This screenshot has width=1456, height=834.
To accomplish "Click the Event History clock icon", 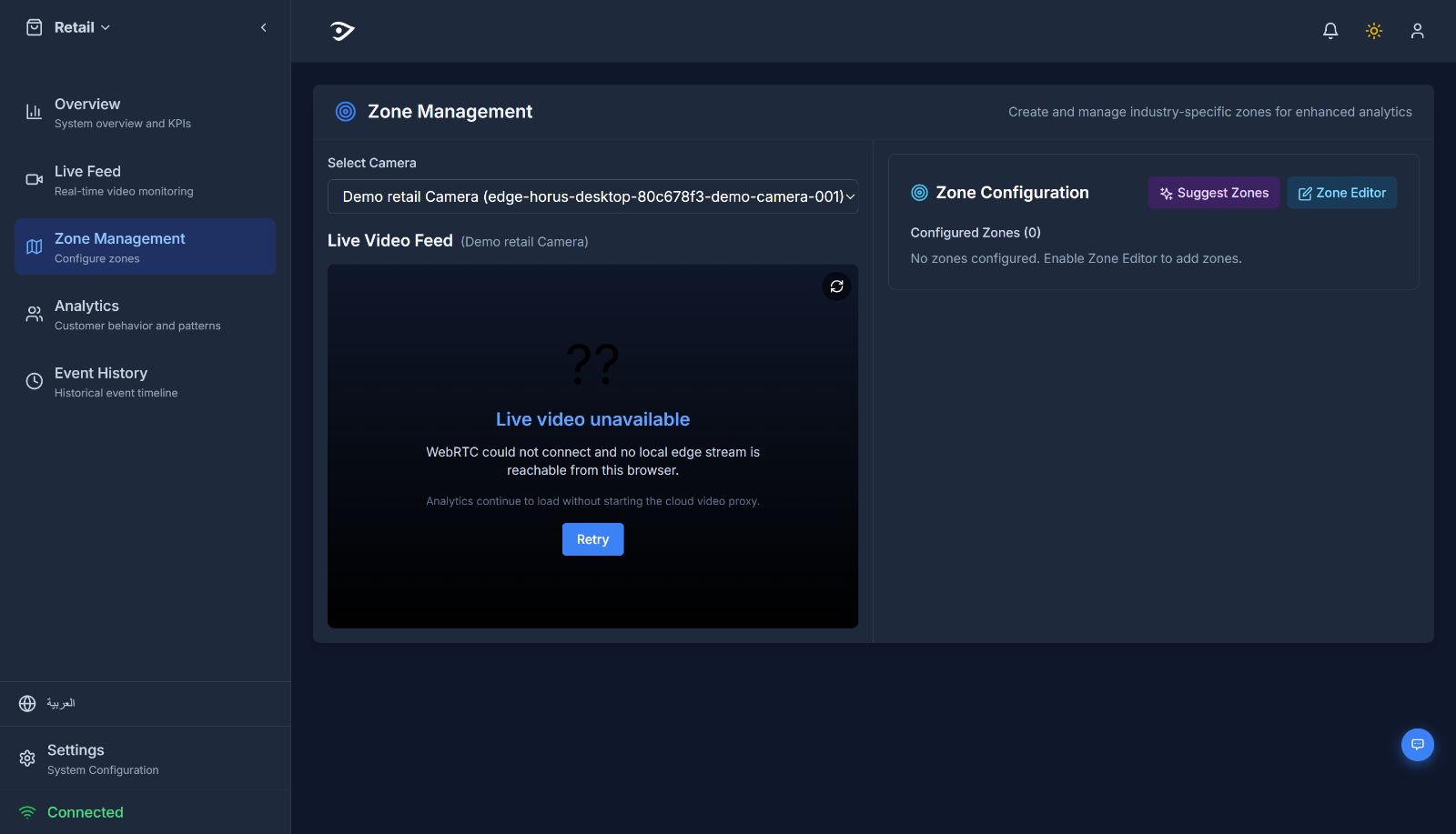I will tap(34, 381).
